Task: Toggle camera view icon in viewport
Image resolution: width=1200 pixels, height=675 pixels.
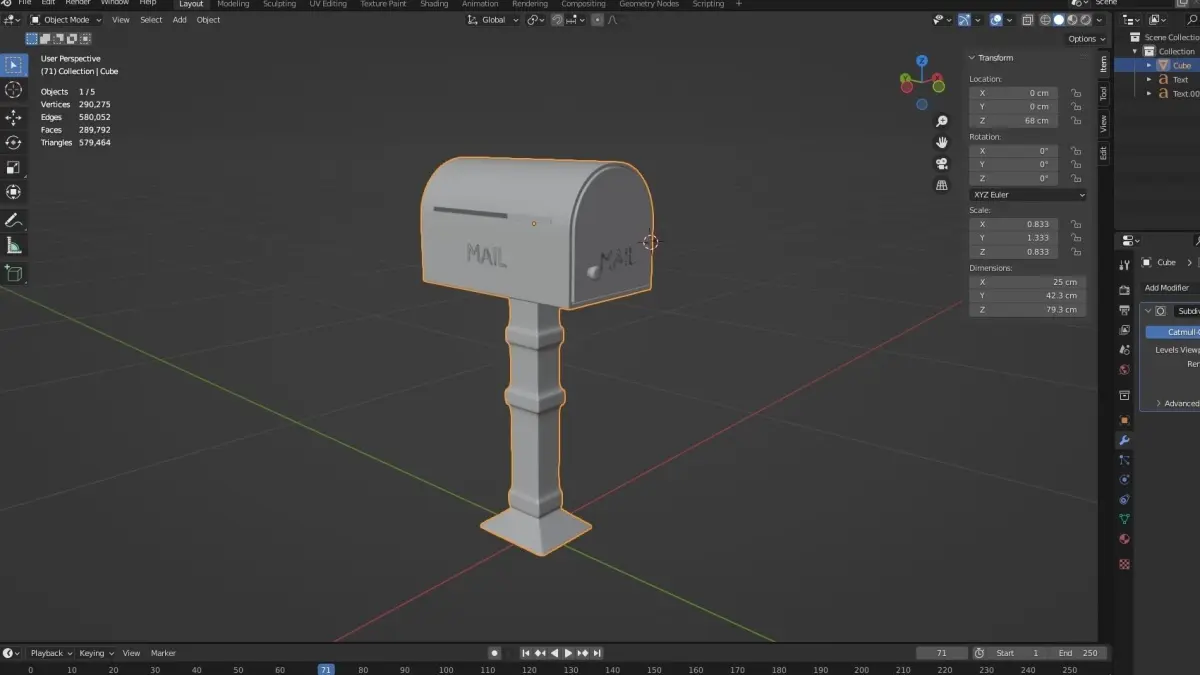Action: [941, 164]
